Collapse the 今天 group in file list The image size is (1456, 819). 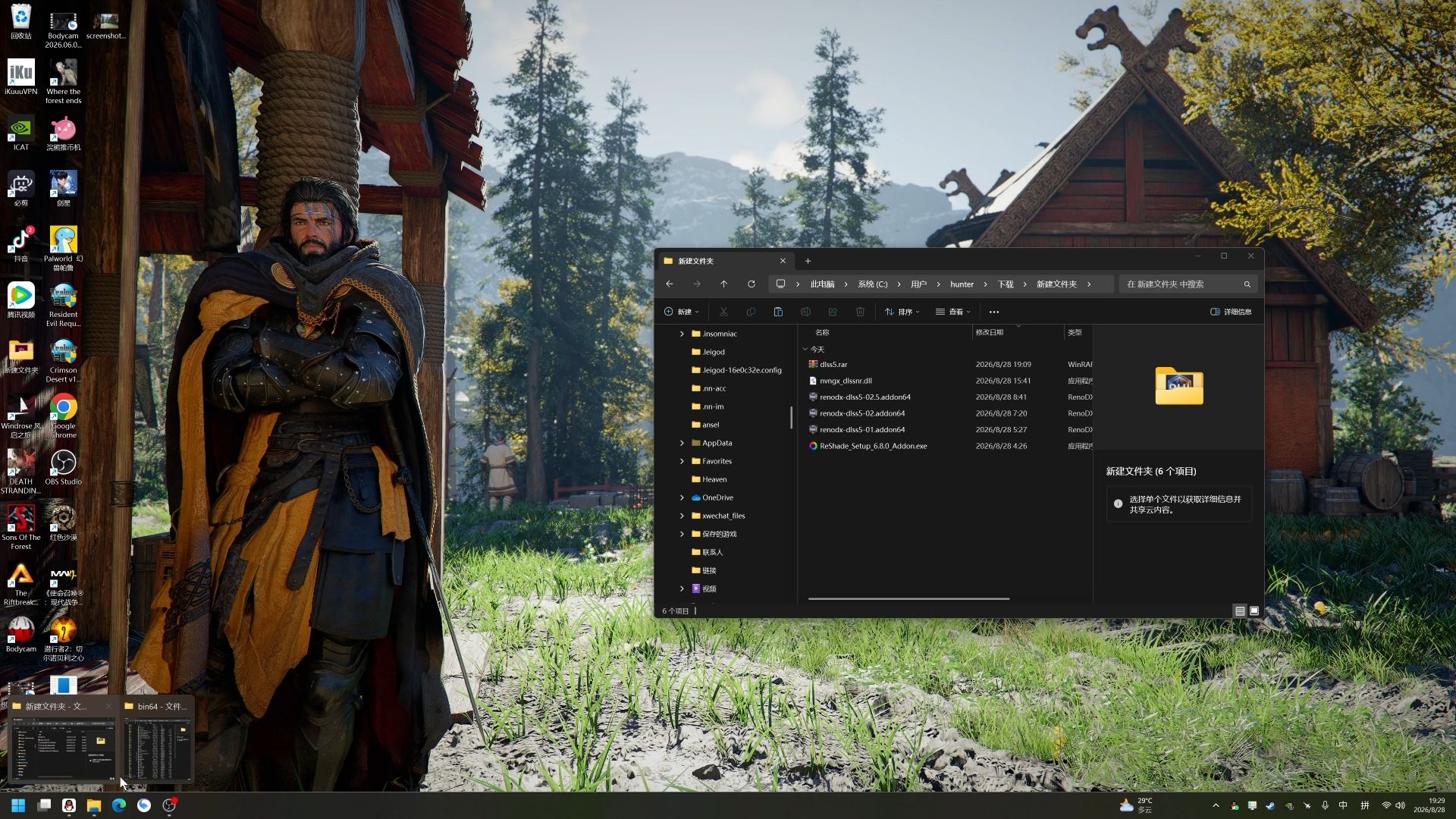click(x=805, y=350)
